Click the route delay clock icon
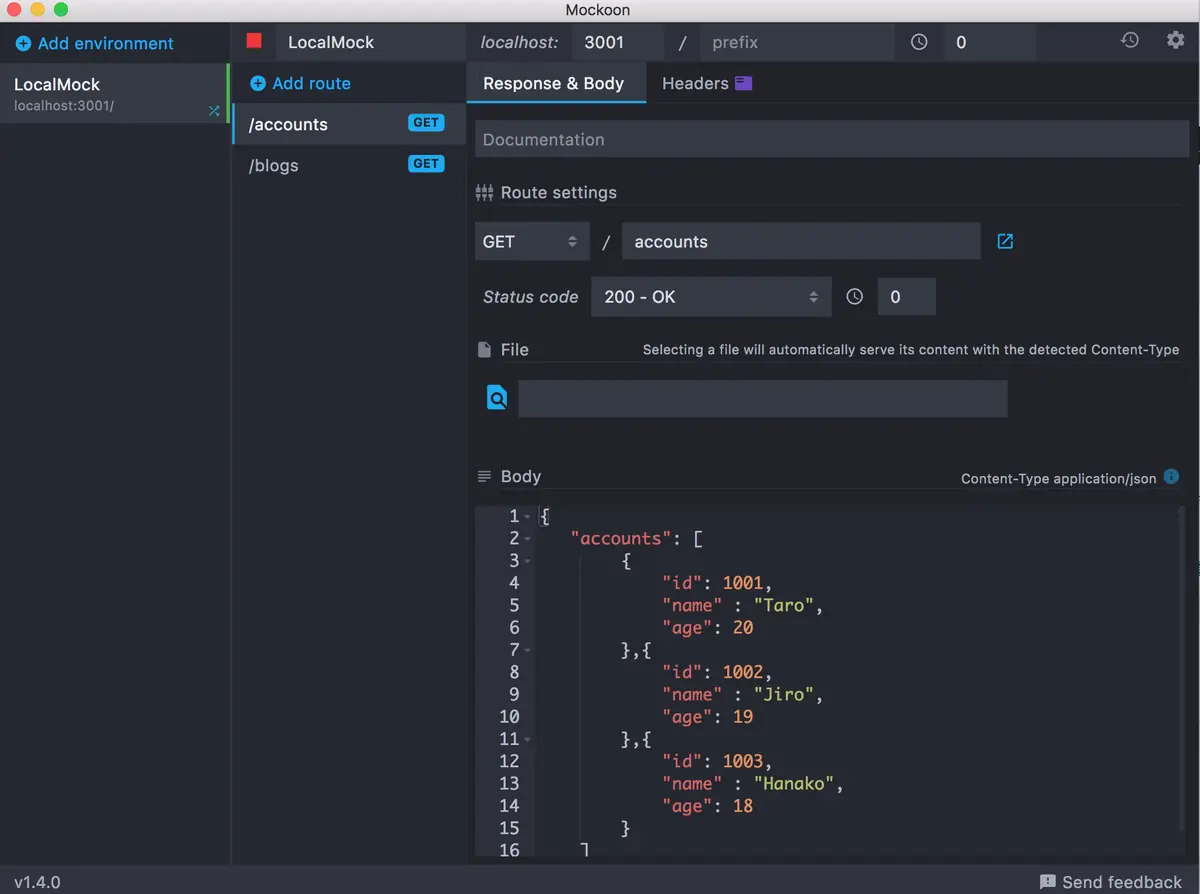Viewport: 1200px width, 894px height. click(x=854, y=297)
